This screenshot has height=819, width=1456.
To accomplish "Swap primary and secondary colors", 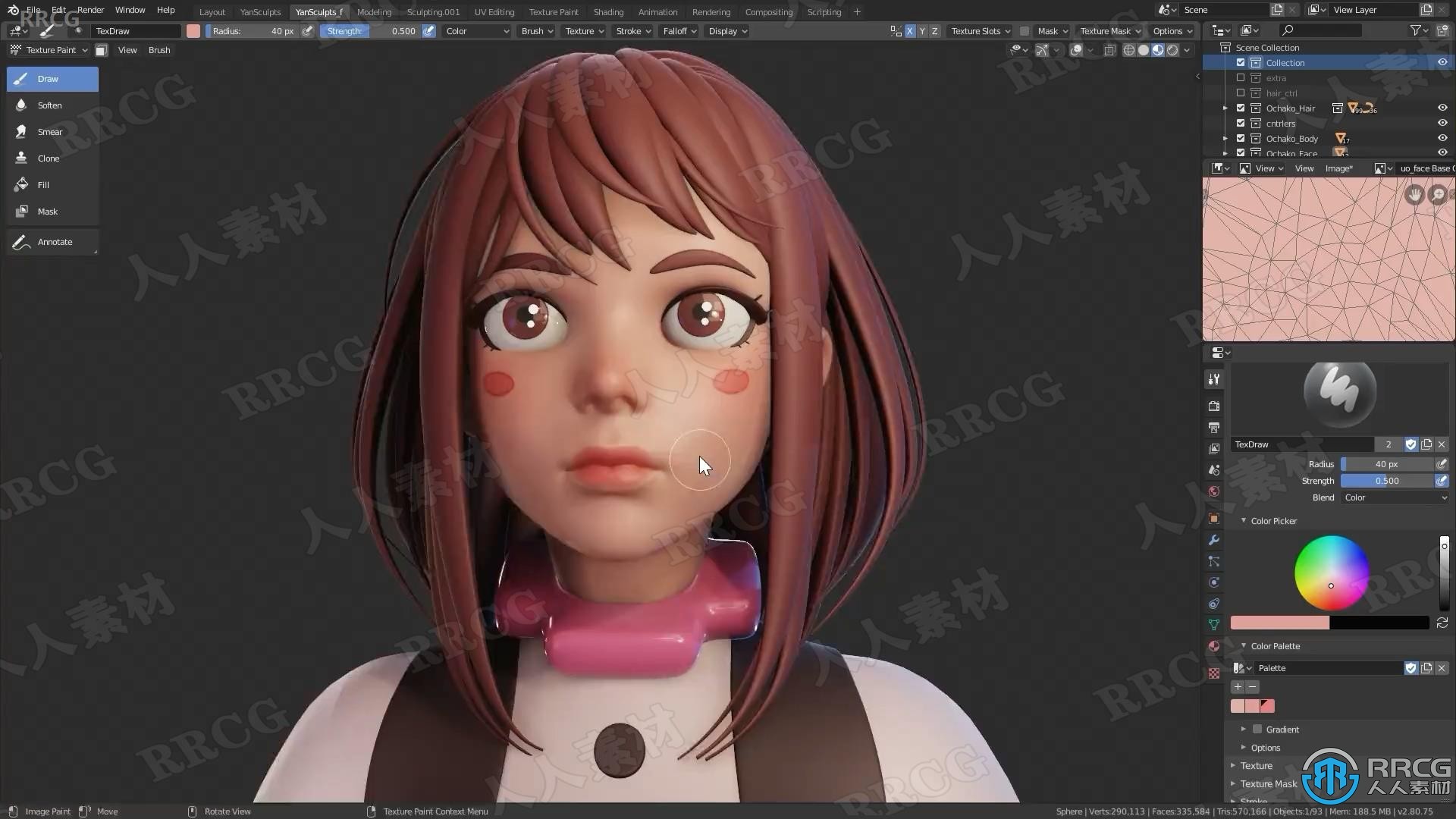I will pyautogui.click(x=1442, y=623).
